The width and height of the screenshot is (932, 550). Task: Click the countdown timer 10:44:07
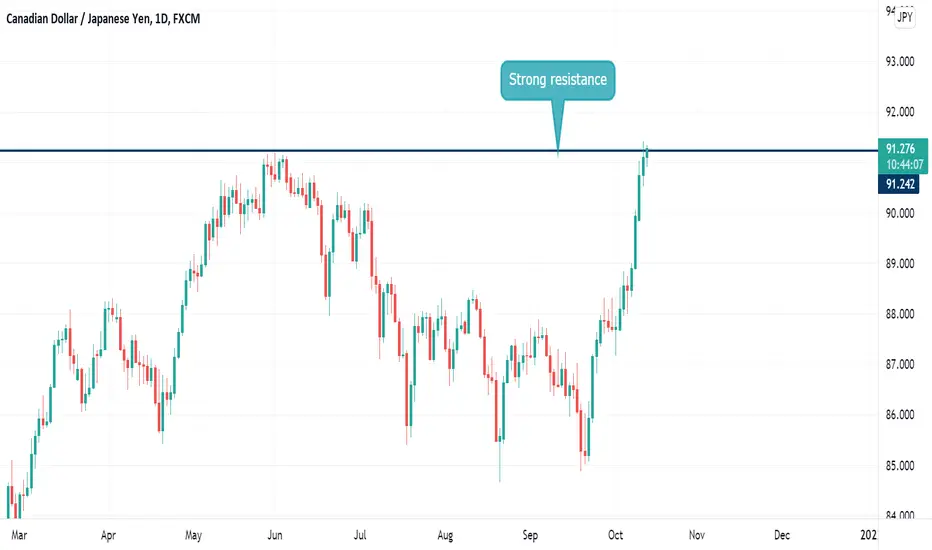click(x=905, y=165)
